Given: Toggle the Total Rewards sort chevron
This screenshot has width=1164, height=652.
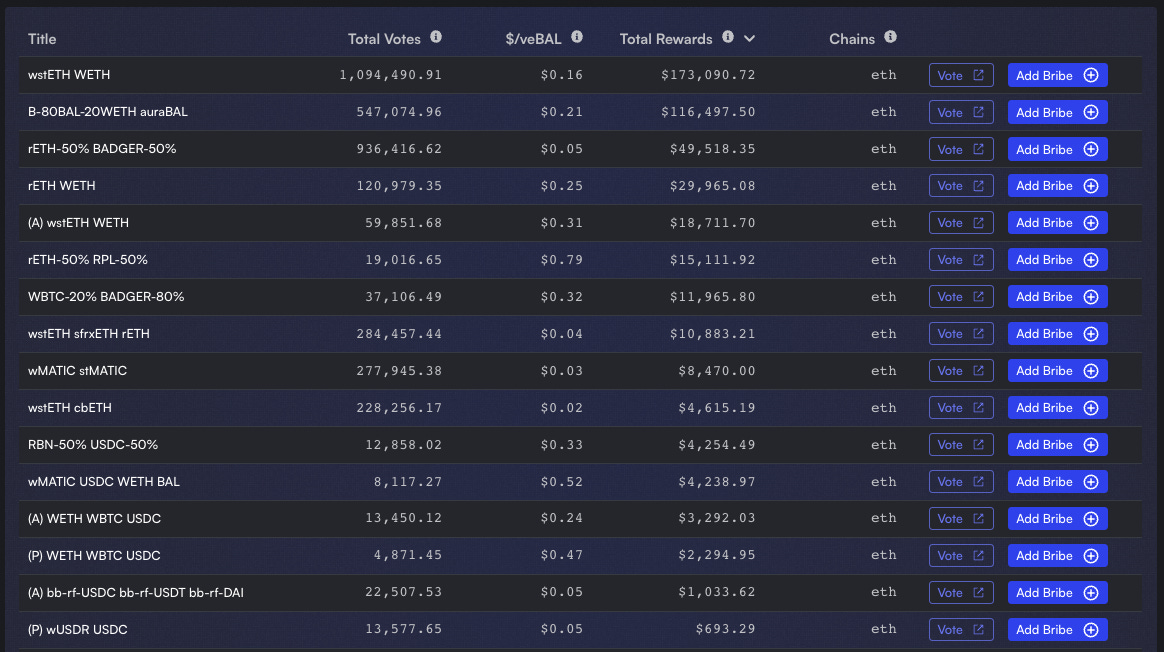Looking at the screenshot, I should click(750, 39).
